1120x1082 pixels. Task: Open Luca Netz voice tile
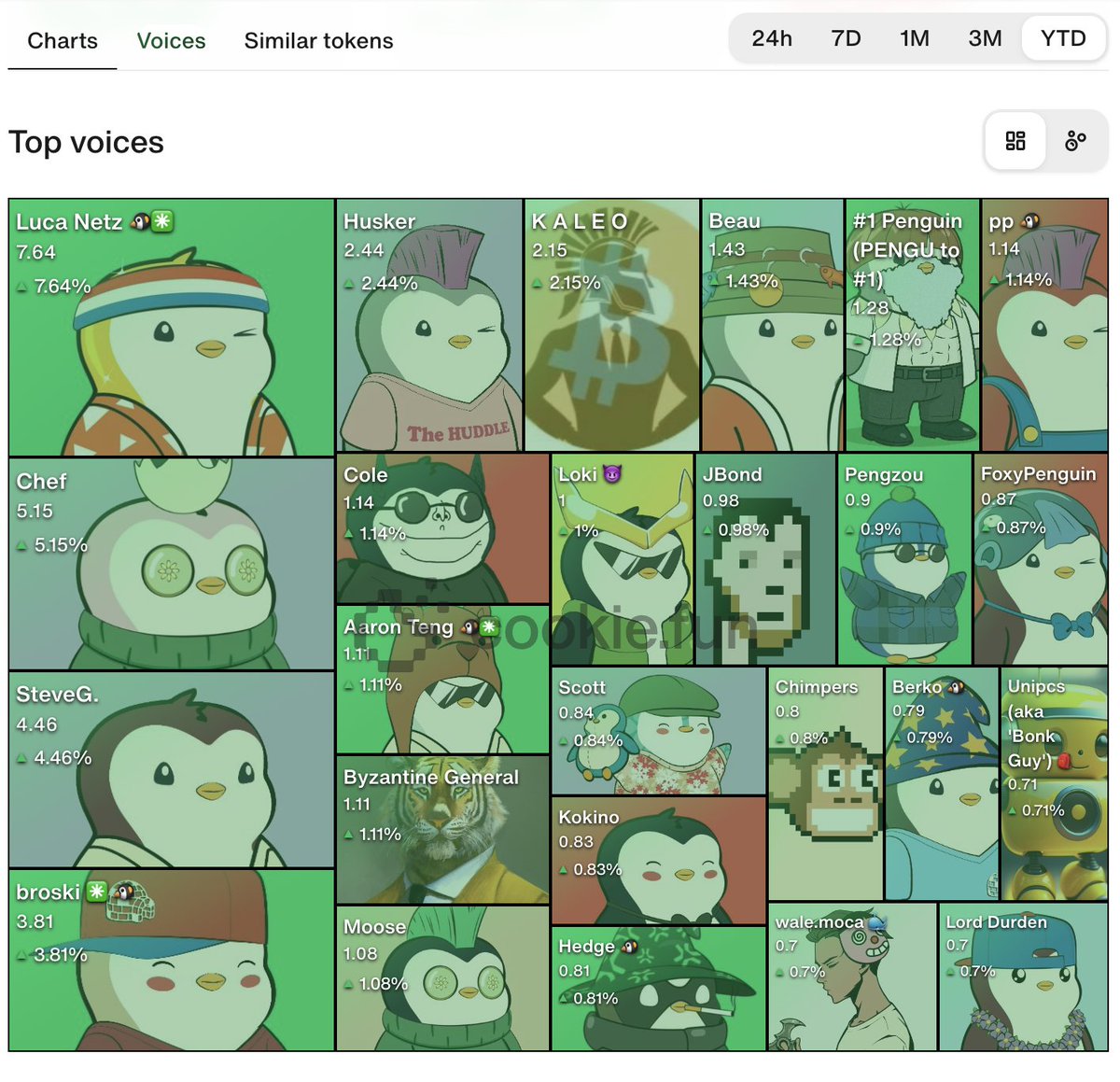click(x=172, y=327)
